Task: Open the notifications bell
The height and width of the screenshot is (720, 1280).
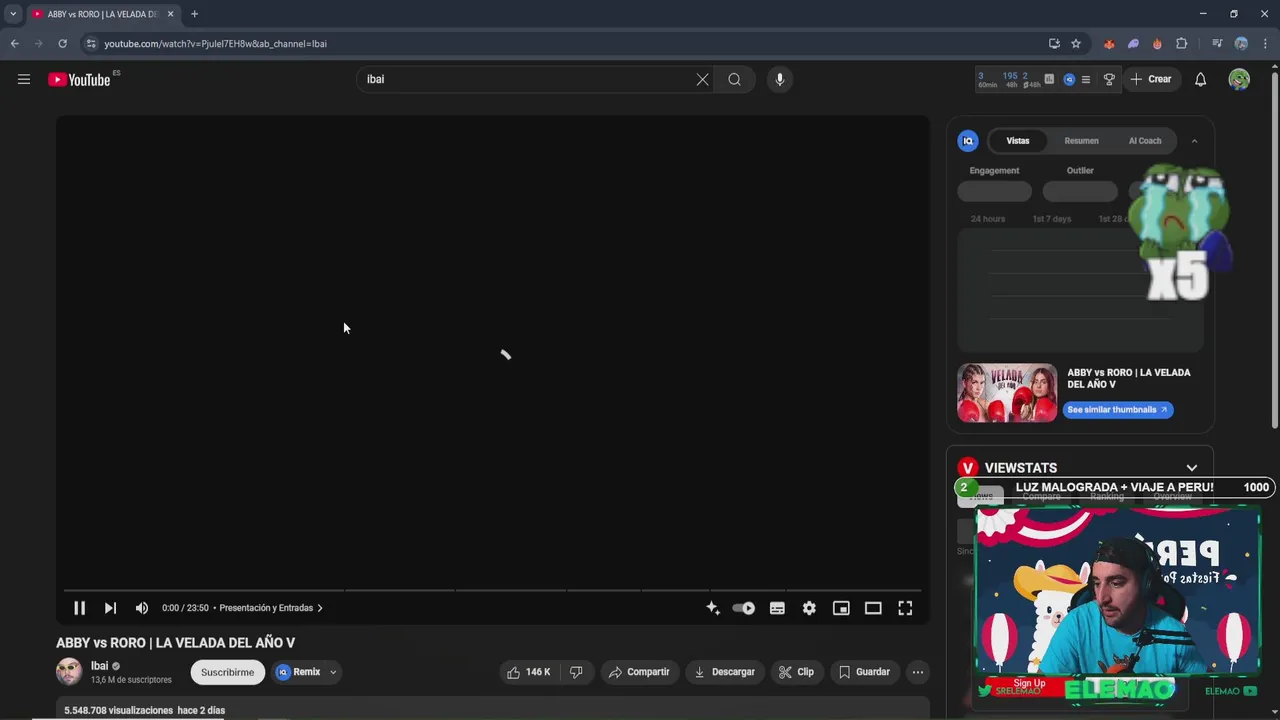Action: (1200, 79)
